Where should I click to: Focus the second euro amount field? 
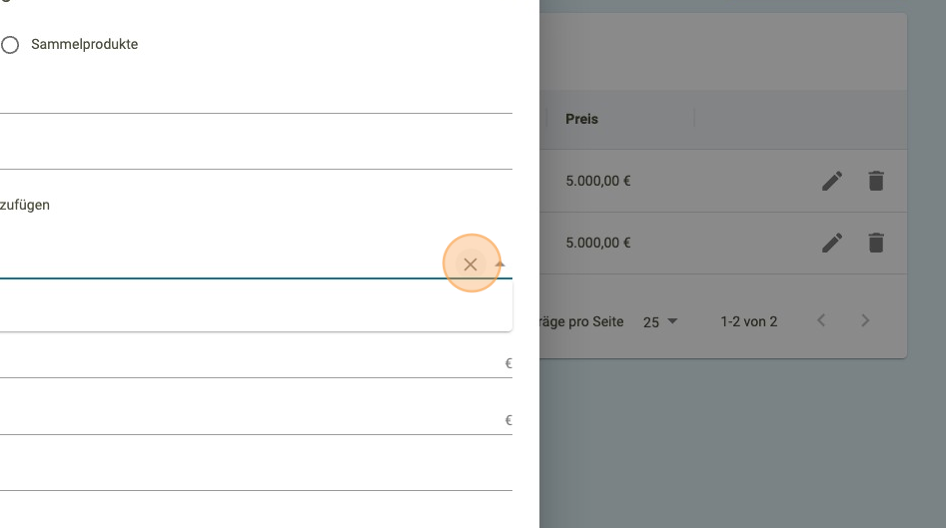[250, 420]
